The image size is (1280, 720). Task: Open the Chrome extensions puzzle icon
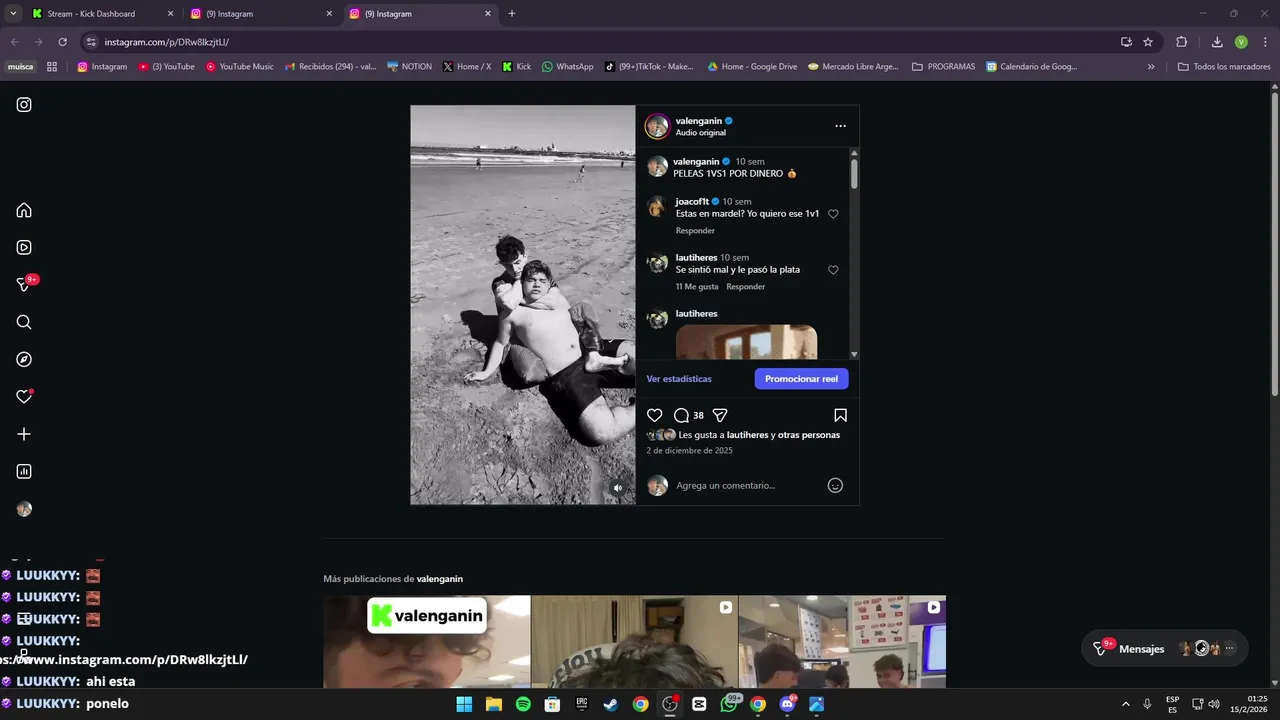[1182, 42]
